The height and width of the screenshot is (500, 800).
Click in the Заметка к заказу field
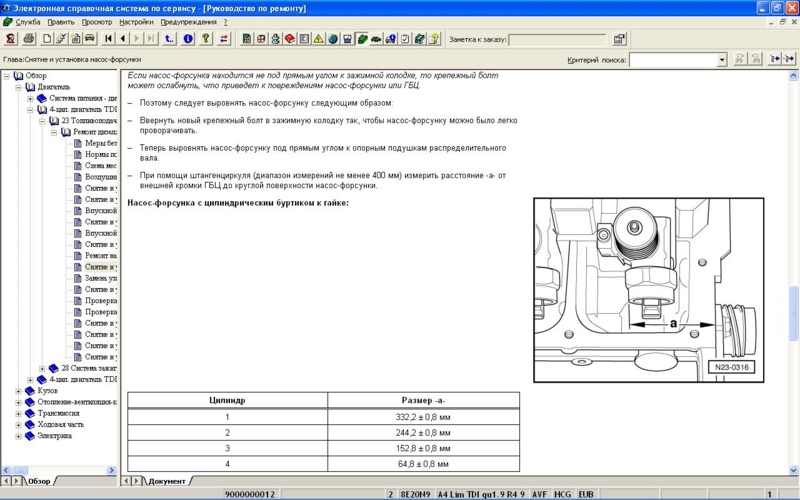pyautogui.click(x=556, y=40)
